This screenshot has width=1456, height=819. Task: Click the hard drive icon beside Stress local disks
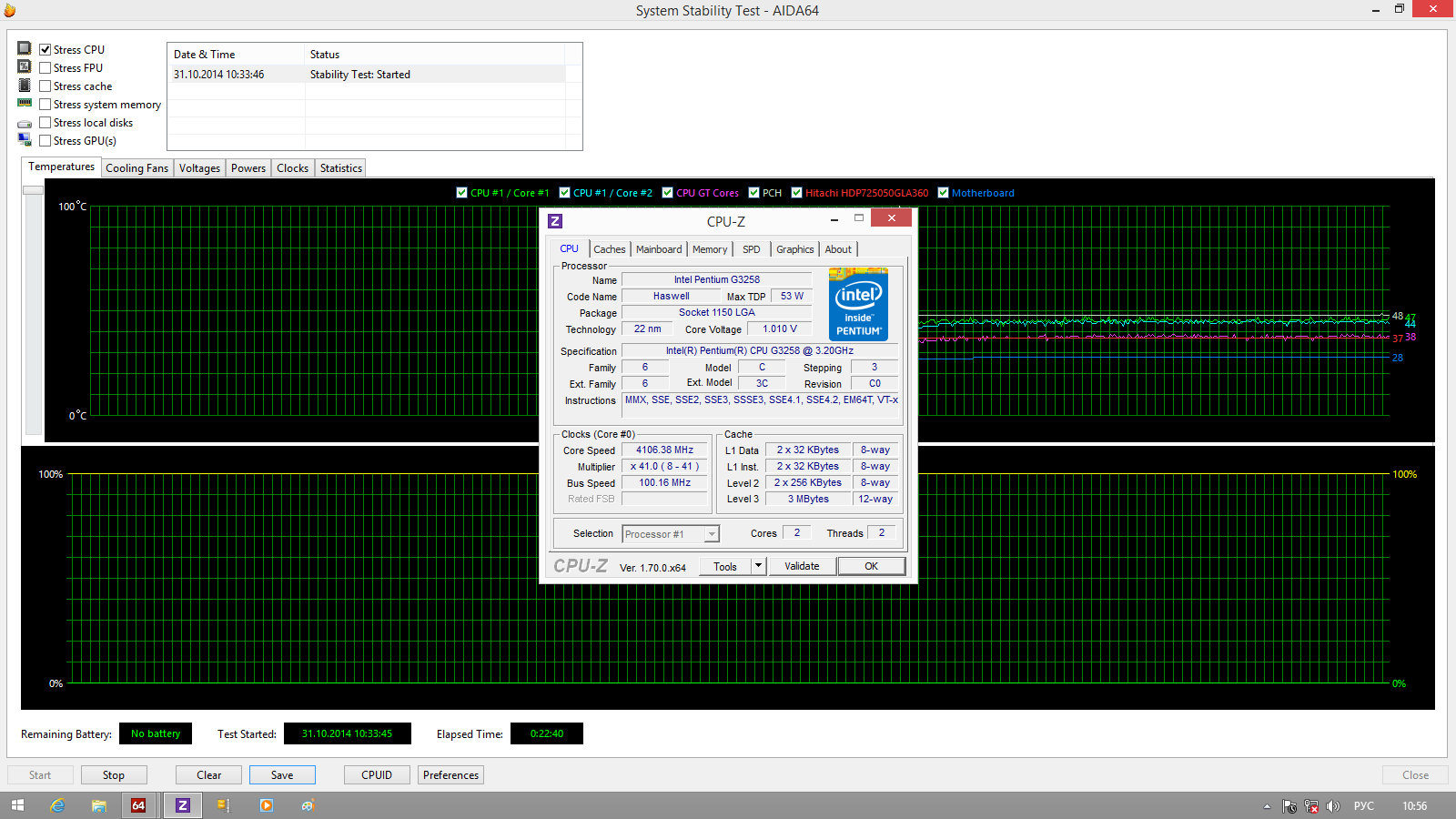click(25, 123)
